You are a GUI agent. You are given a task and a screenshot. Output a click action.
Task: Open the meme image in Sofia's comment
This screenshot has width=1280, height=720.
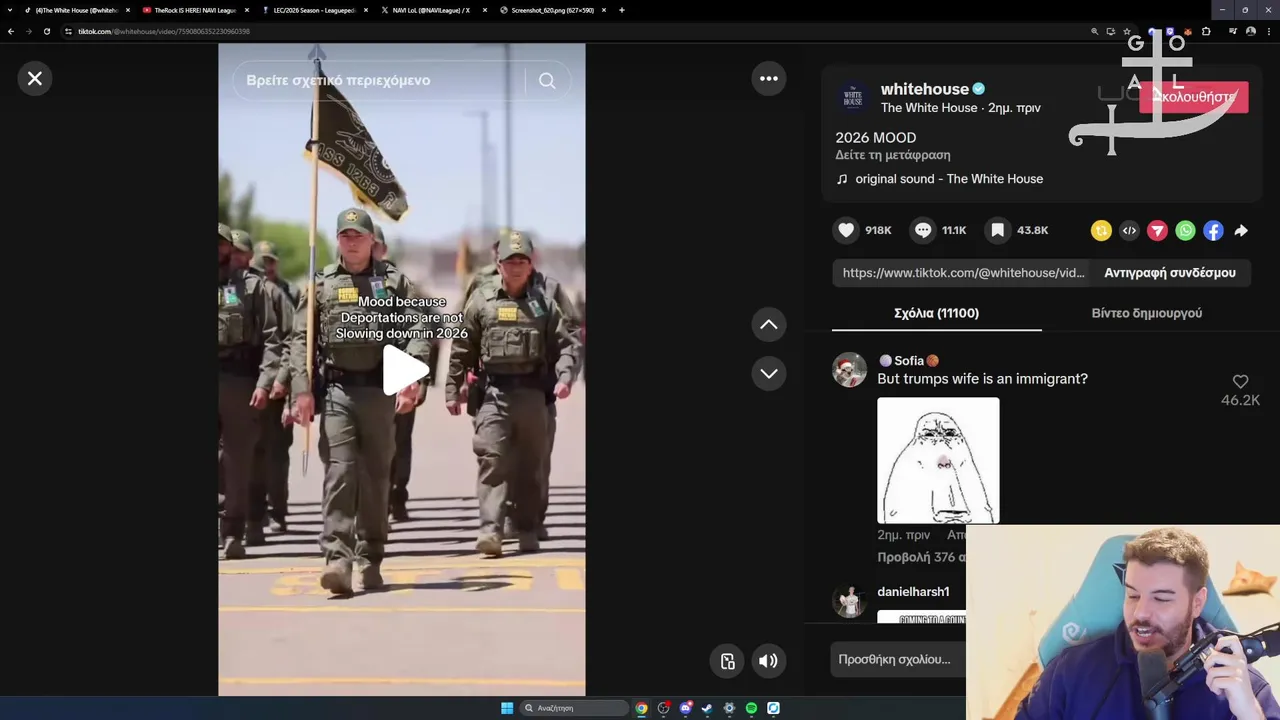click(x=938, y=460)
